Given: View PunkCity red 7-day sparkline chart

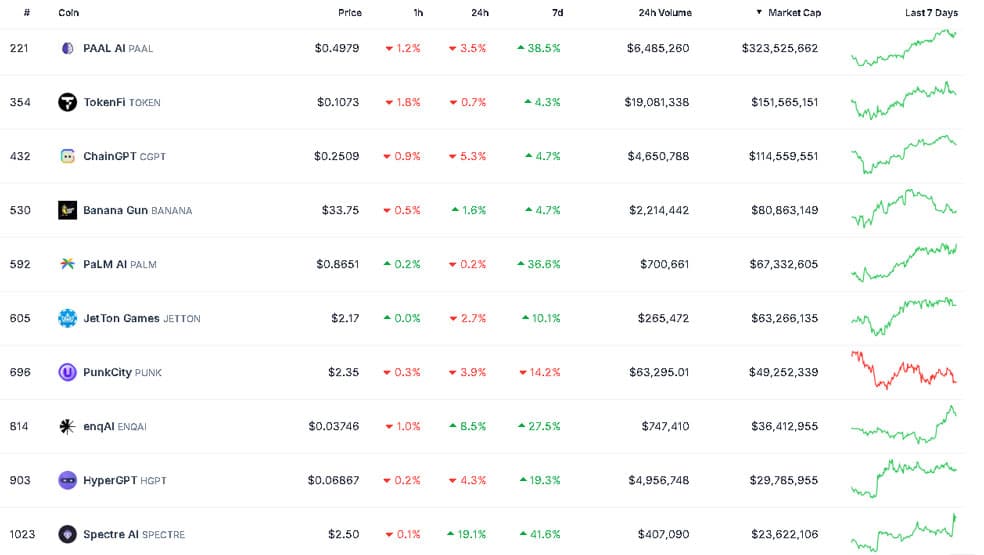Looking at the screenshot, I should (x=904, y=370).
